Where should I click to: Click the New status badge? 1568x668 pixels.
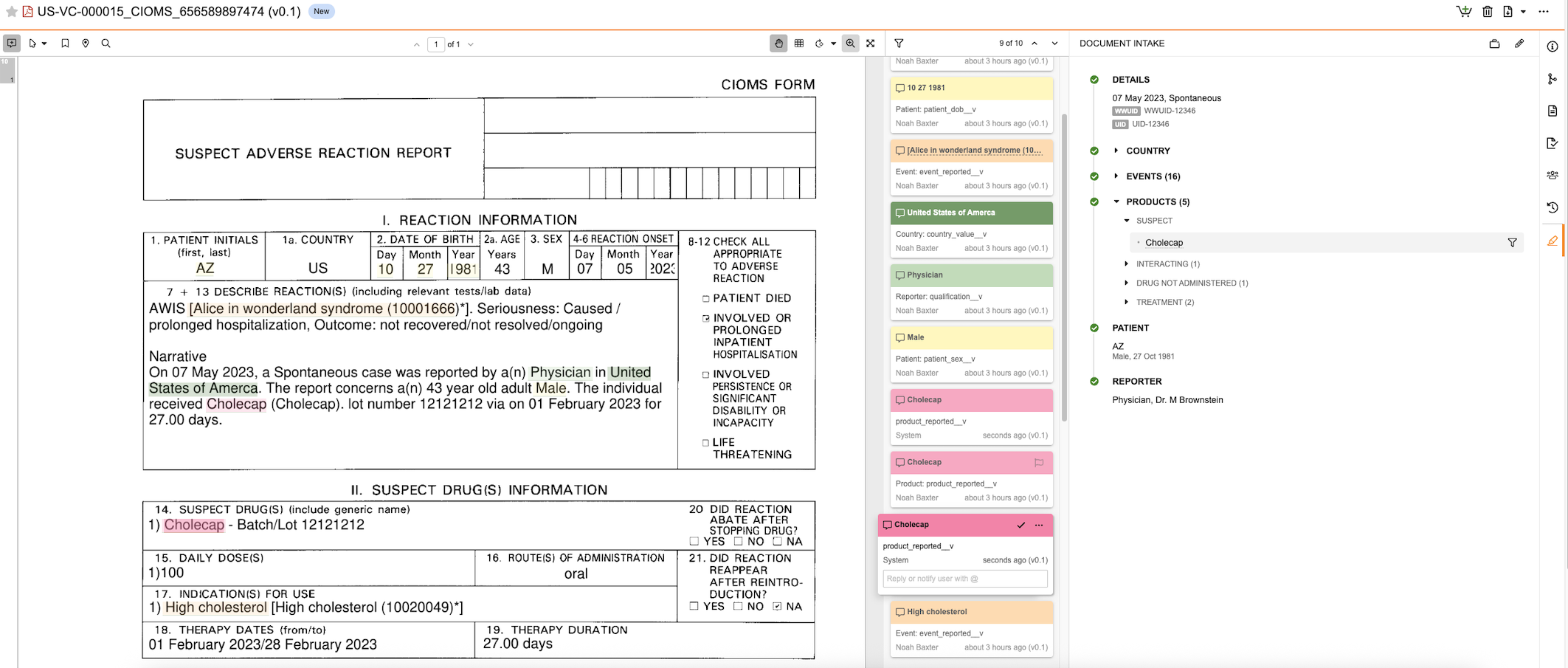[321, 11]
